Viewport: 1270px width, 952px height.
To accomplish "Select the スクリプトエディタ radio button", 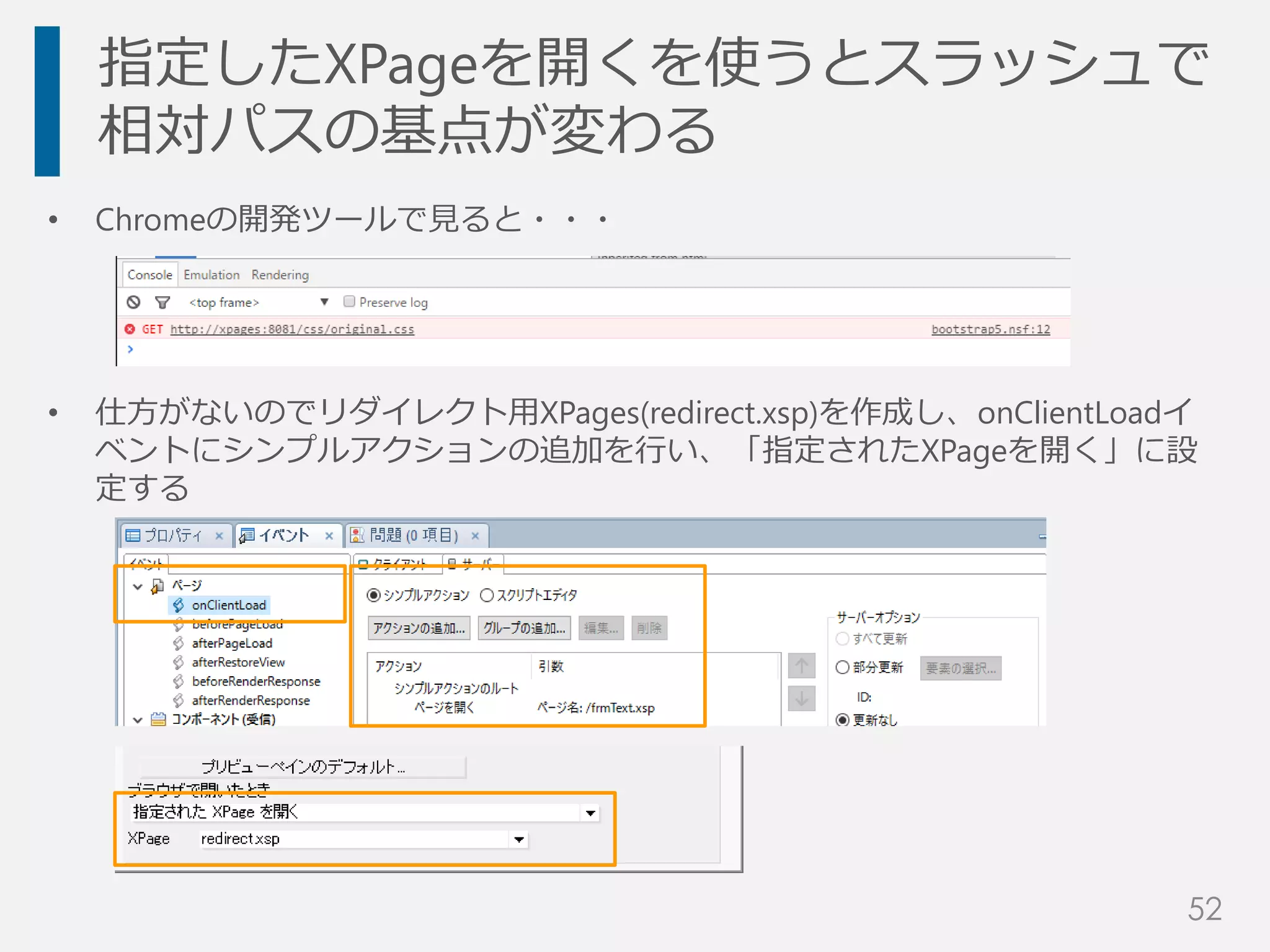I will coord(487,595).
